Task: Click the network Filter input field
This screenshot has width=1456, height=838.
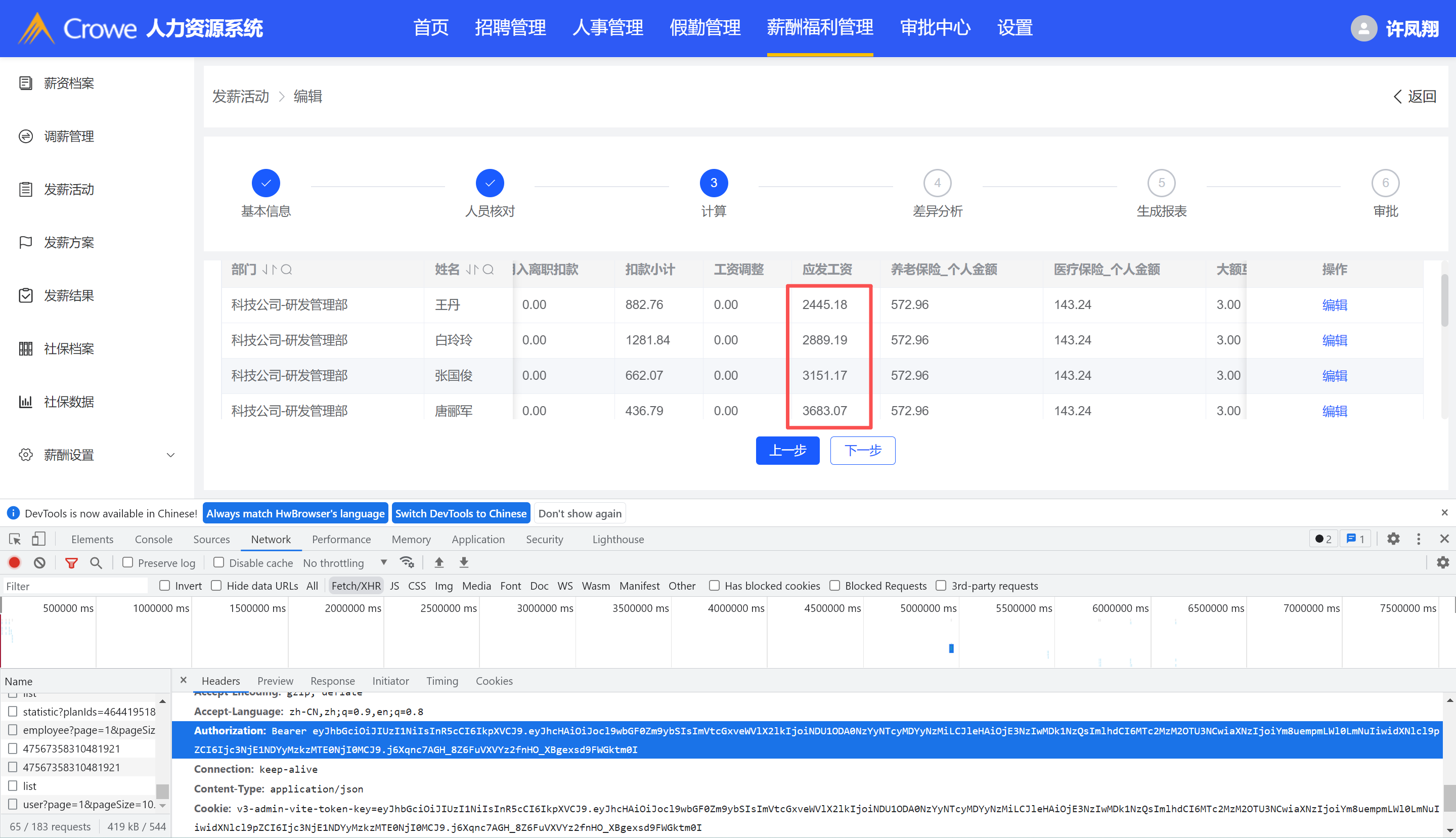Action: click(x=75, y=586)
